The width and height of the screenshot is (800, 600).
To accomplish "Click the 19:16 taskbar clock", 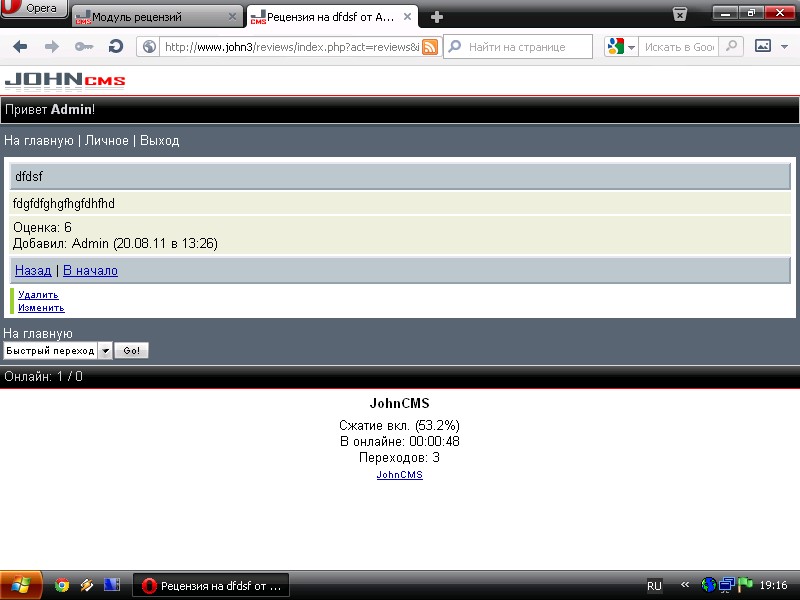I will coord(773,585).
